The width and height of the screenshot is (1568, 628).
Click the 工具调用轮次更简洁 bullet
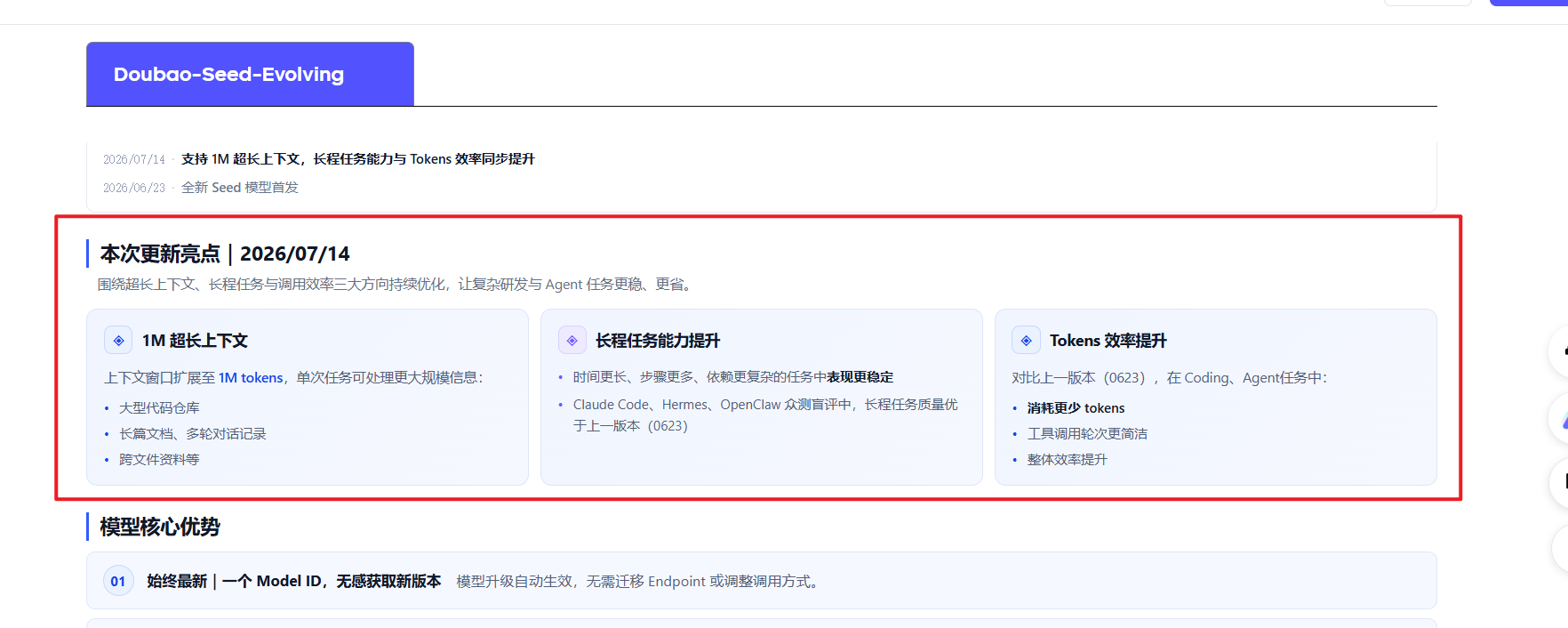(1087, 434)
